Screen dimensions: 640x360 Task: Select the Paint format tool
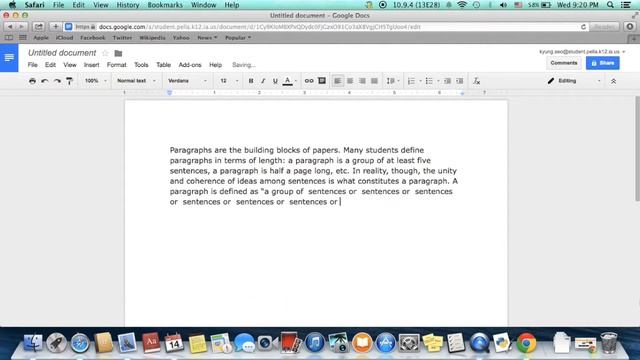tap(69, 81)
